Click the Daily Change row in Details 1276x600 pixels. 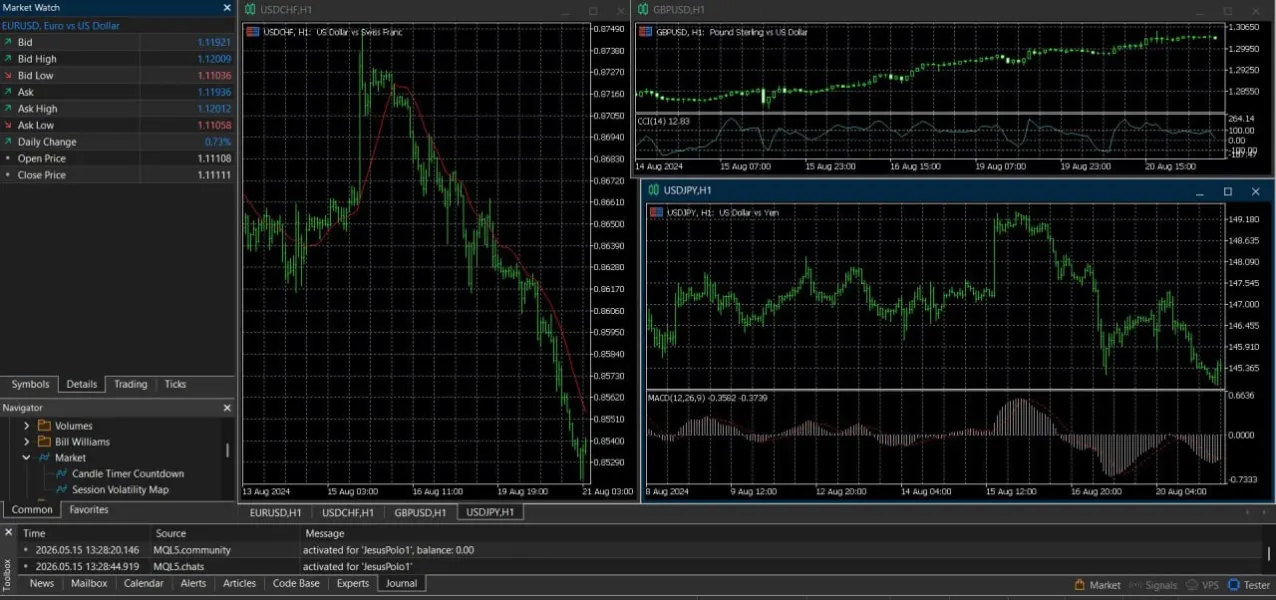(117, 142)
